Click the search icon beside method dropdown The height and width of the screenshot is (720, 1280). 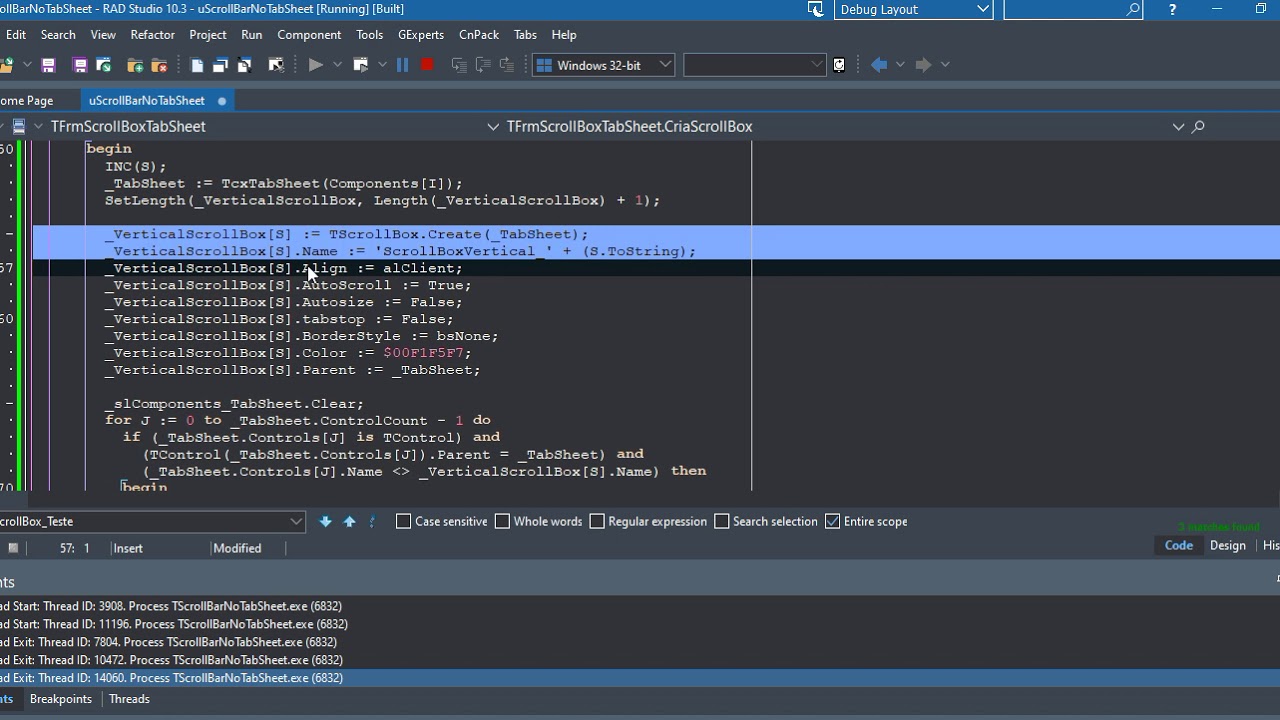[x=1198, y=127]
